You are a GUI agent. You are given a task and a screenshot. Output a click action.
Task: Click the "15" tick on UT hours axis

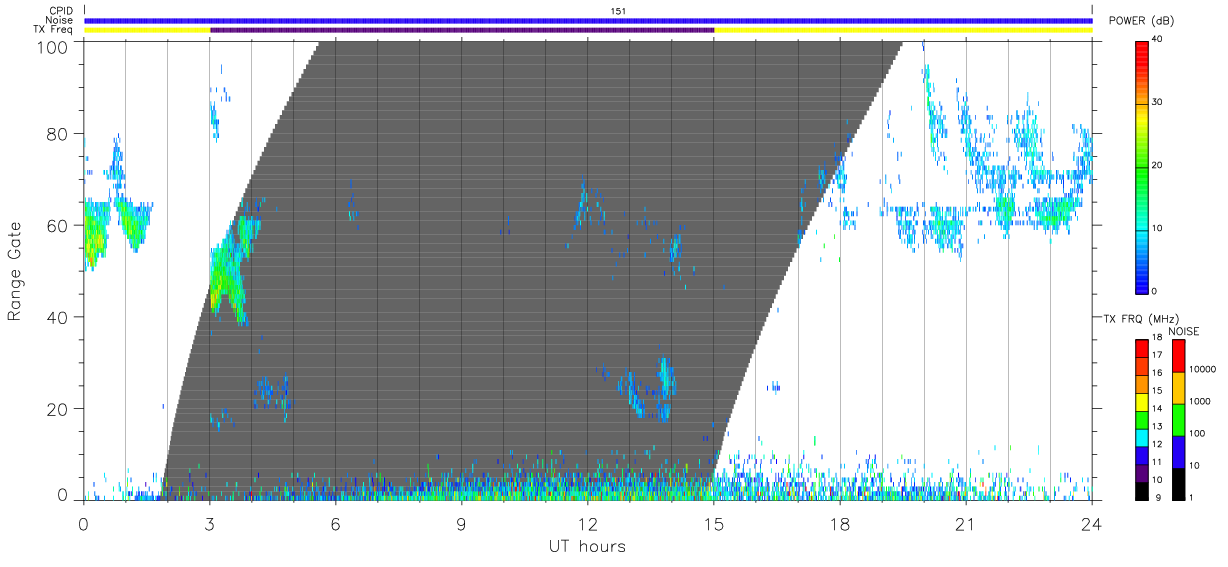pos(714,523)
